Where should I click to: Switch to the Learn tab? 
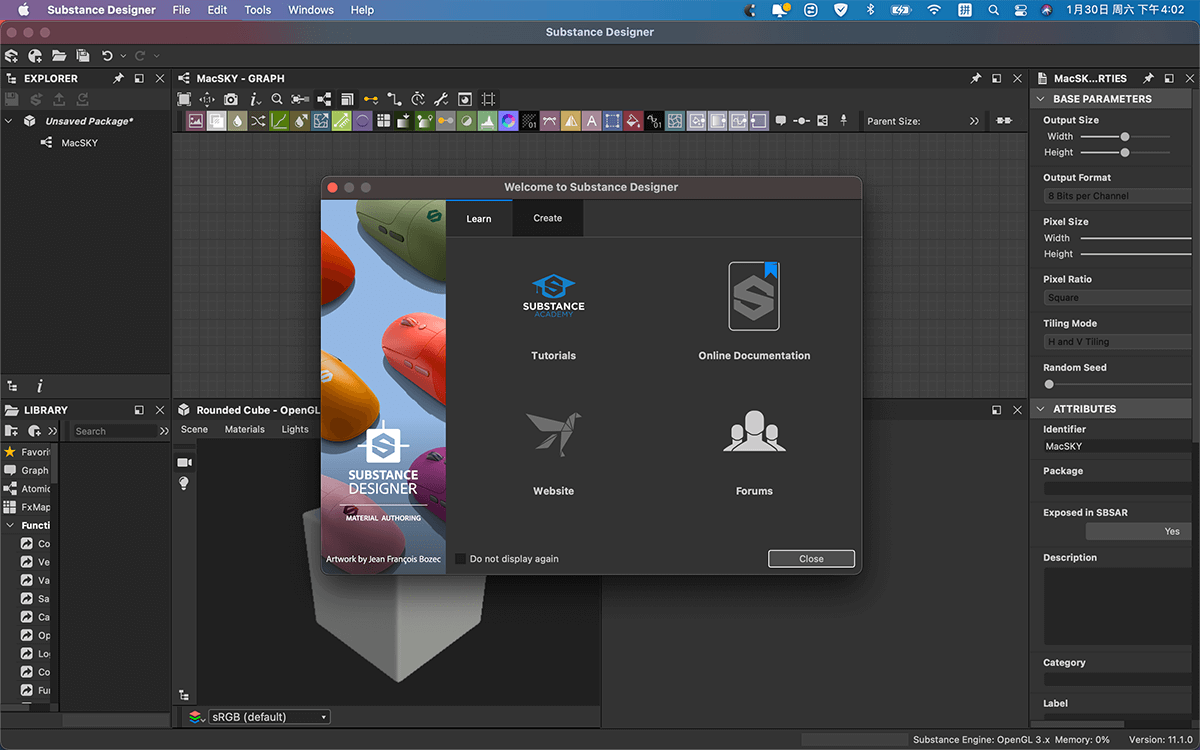point(479,218)
